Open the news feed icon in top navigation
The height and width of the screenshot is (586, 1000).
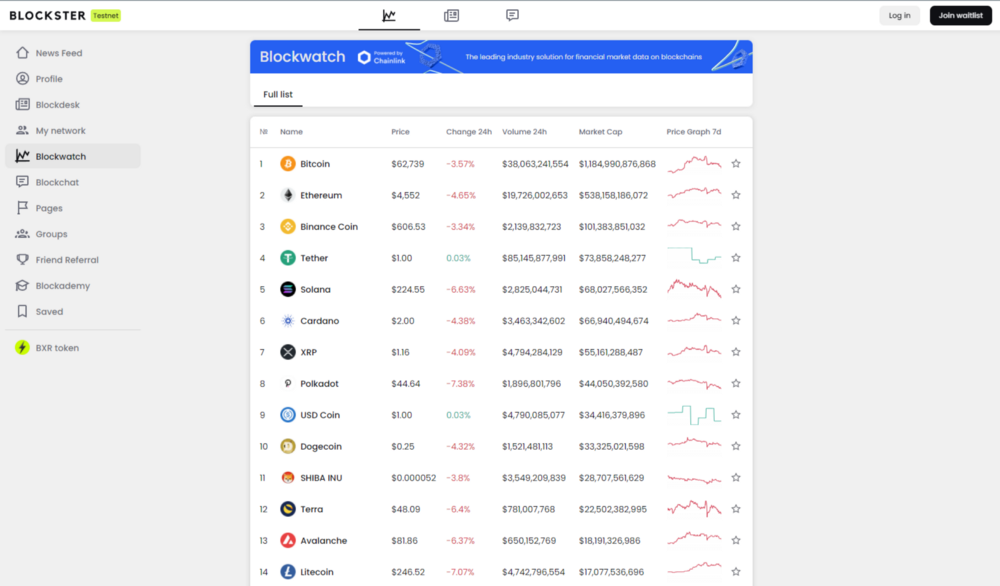click(451, 15)
